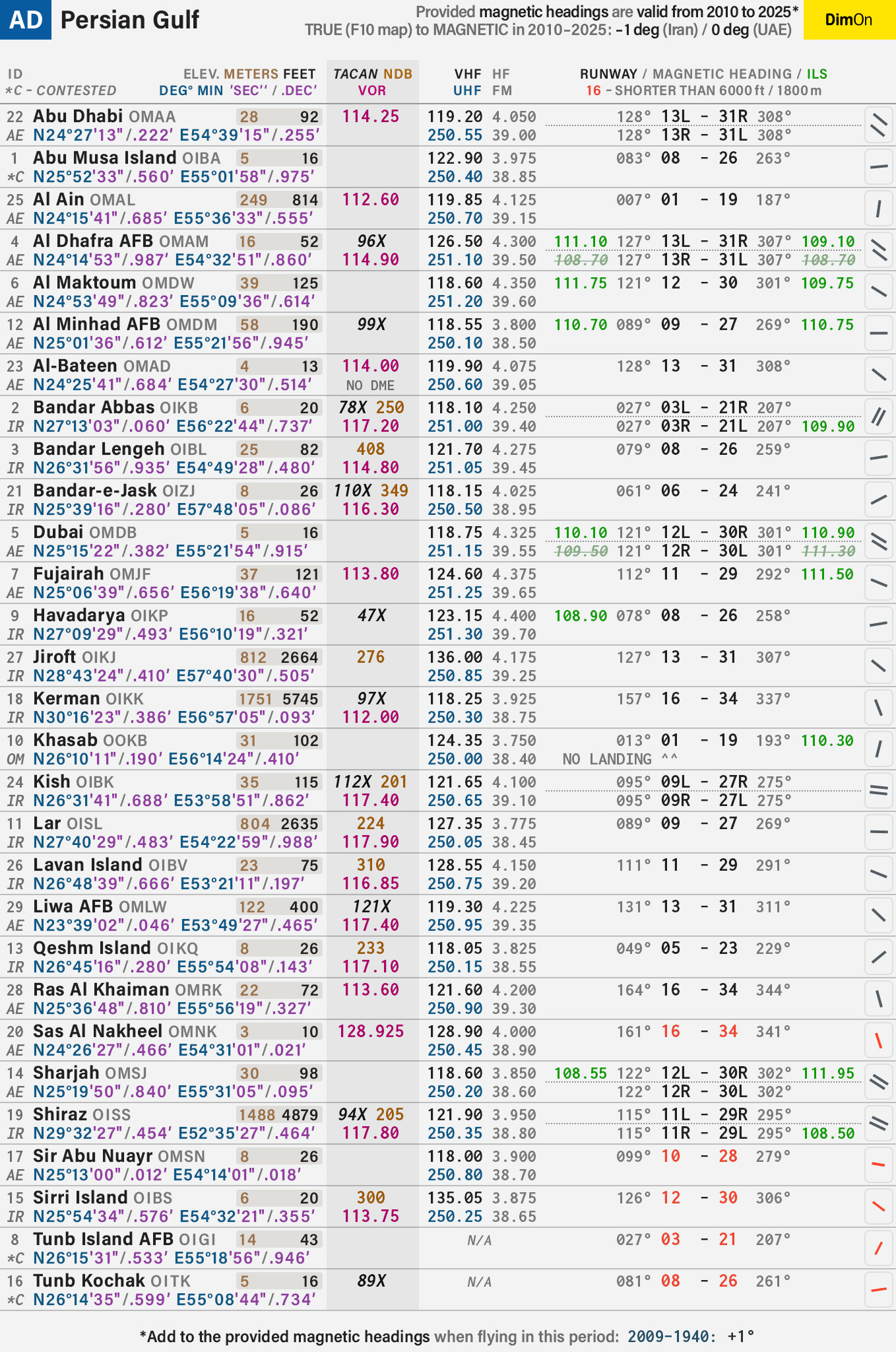Open the Kerman runway diagram icon
896x1352 pixels.
coord(879,708)
